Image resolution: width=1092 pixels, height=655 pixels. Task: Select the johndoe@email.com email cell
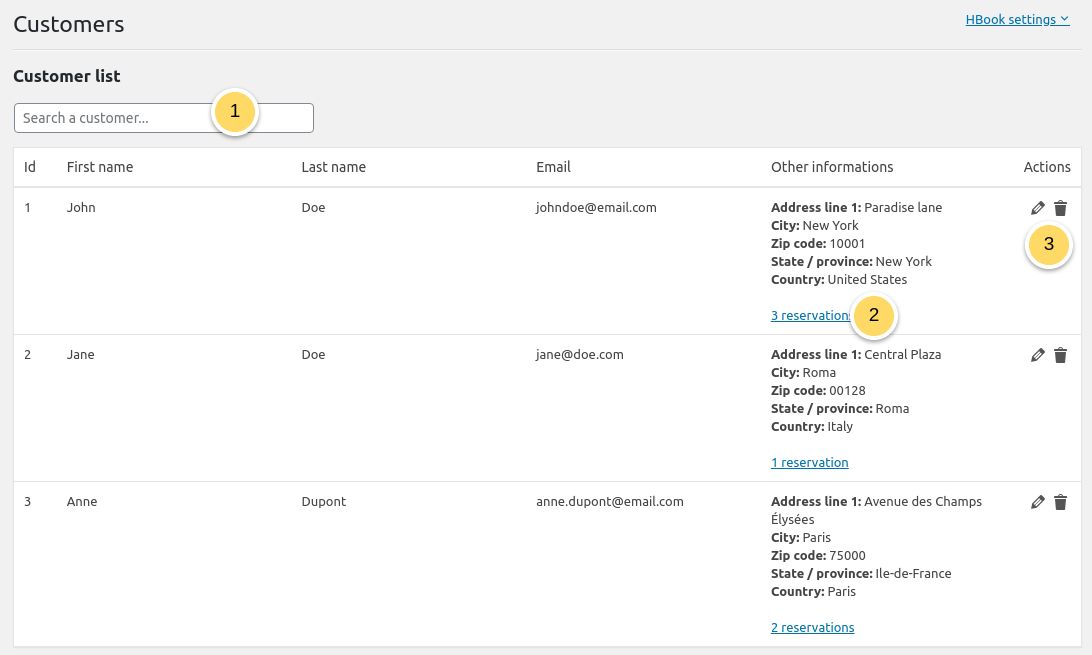(x=596, y=207)
